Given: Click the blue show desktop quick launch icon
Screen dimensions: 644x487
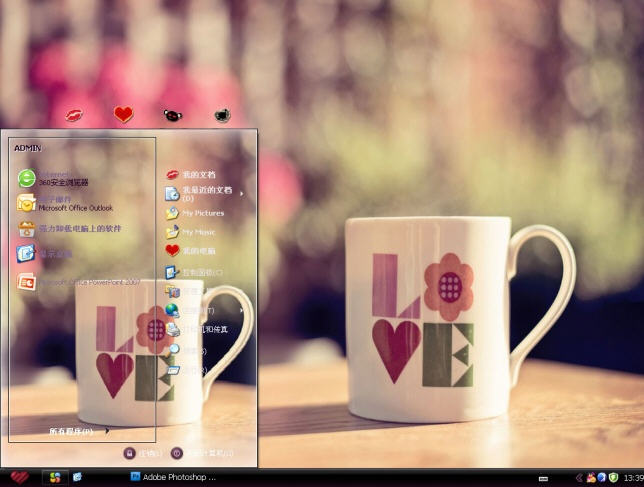Looking at the screenshot, I should coord(77,477).
